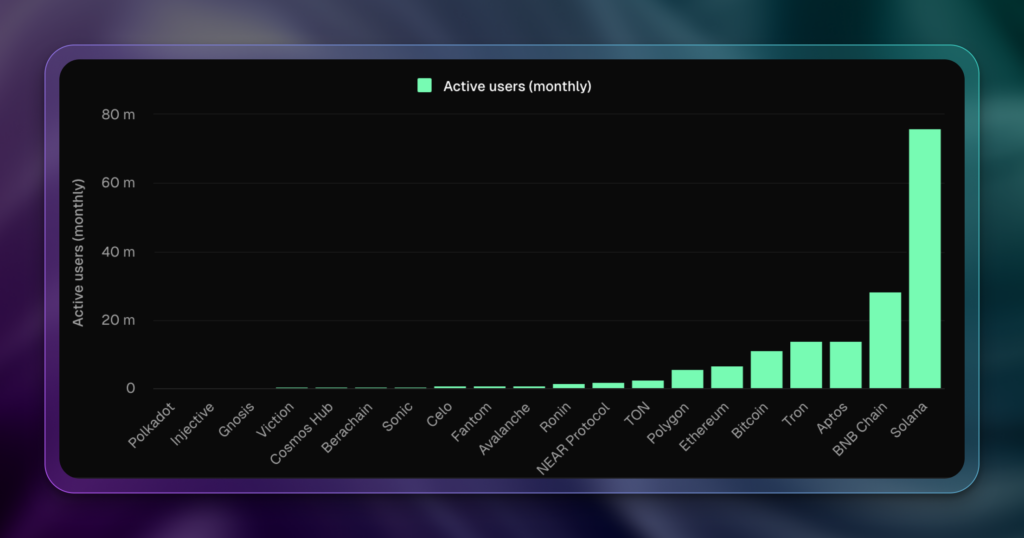Select the Polygon bar
This screenshot has height=538, width=1024.
(687, 379)
